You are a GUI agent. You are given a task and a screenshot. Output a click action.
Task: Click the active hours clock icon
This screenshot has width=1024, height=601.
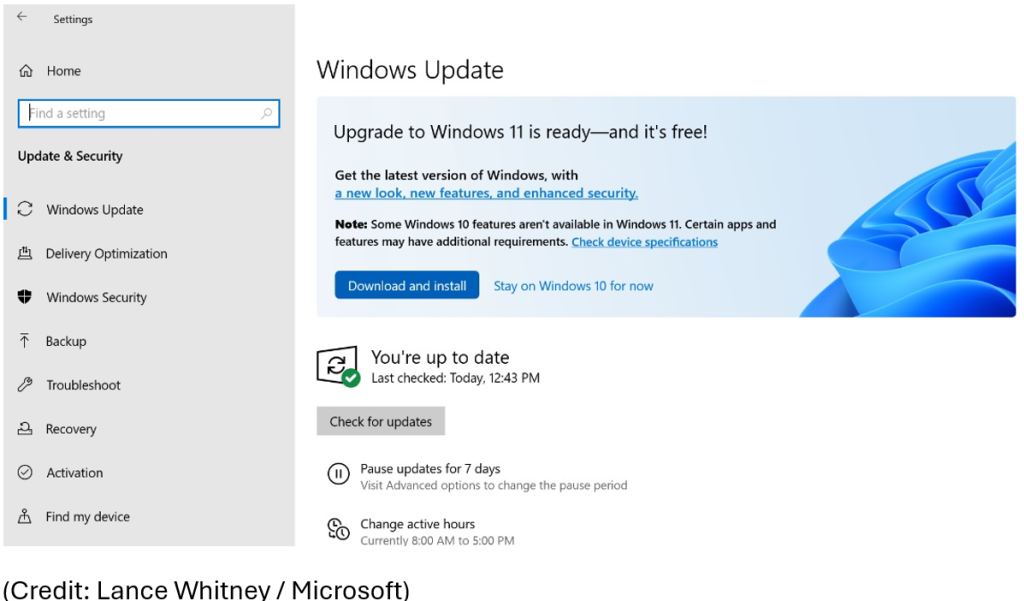click(x=338, y=528)
